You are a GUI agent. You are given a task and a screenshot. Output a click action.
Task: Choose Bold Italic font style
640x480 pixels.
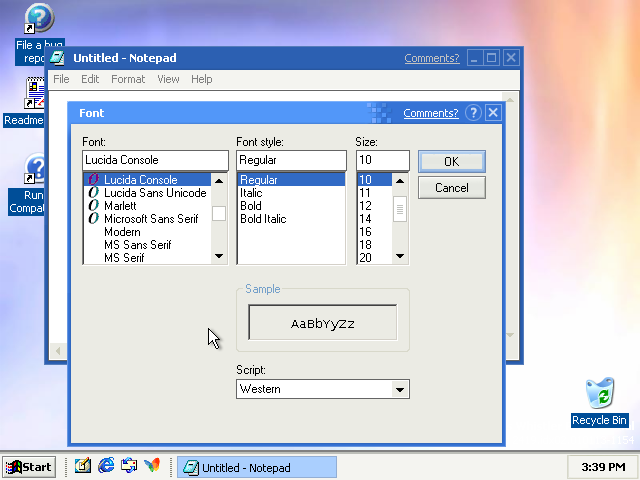click(291, 219)
